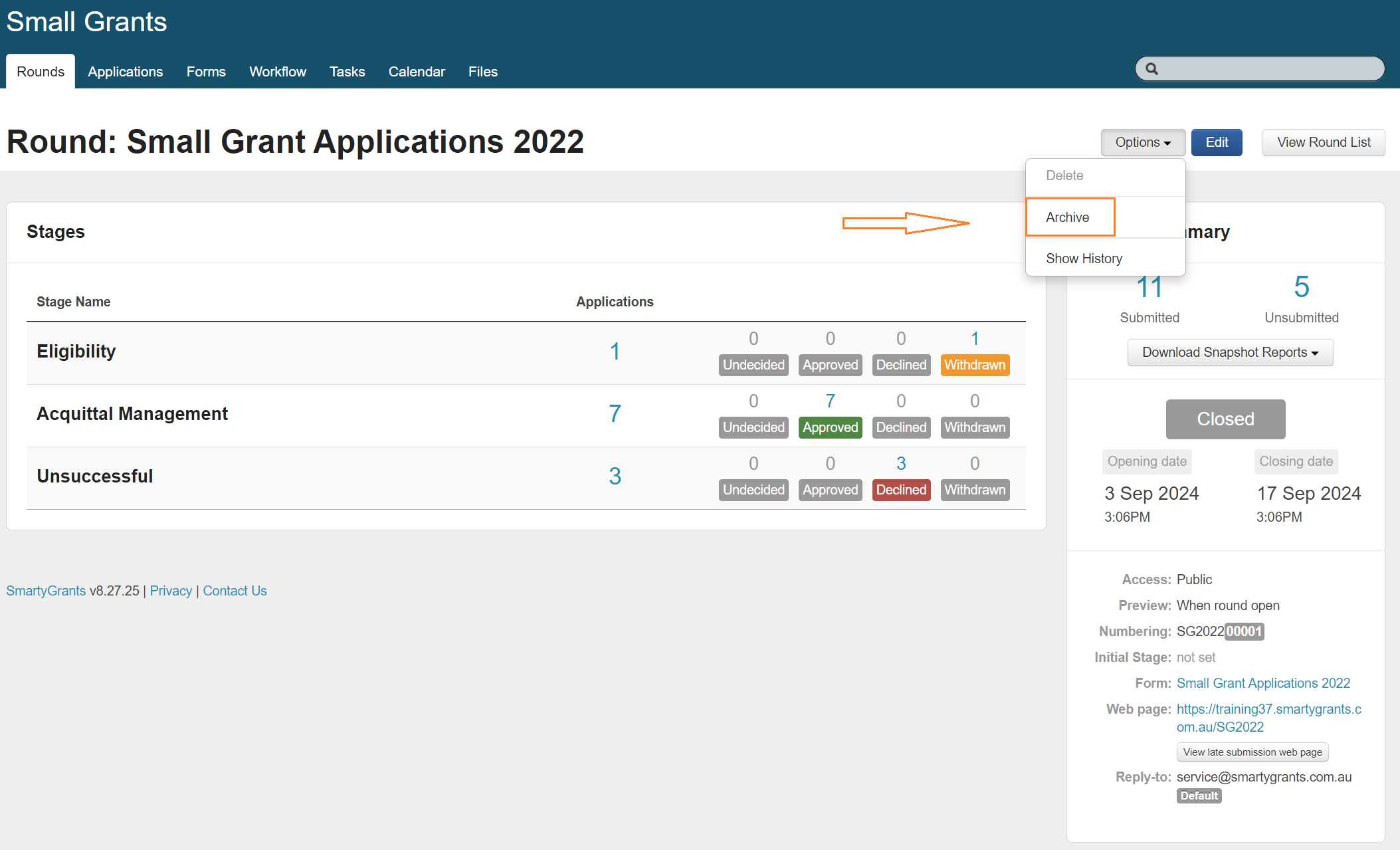
Task: Click inside the search input field
Action: (1269, 68)
